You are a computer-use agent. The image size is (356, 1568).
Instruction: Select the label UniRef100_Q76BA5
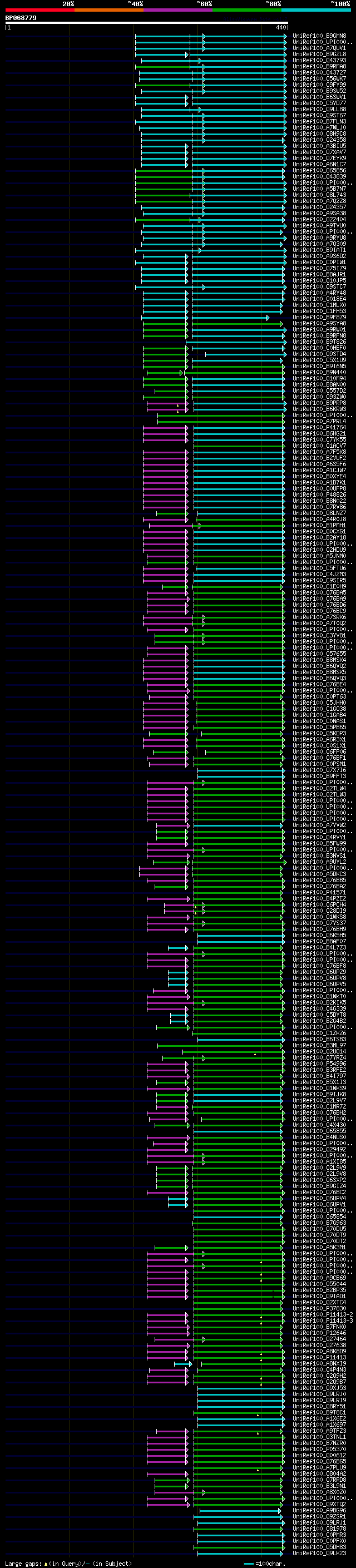pyautogui.click(x=319, y=593)
